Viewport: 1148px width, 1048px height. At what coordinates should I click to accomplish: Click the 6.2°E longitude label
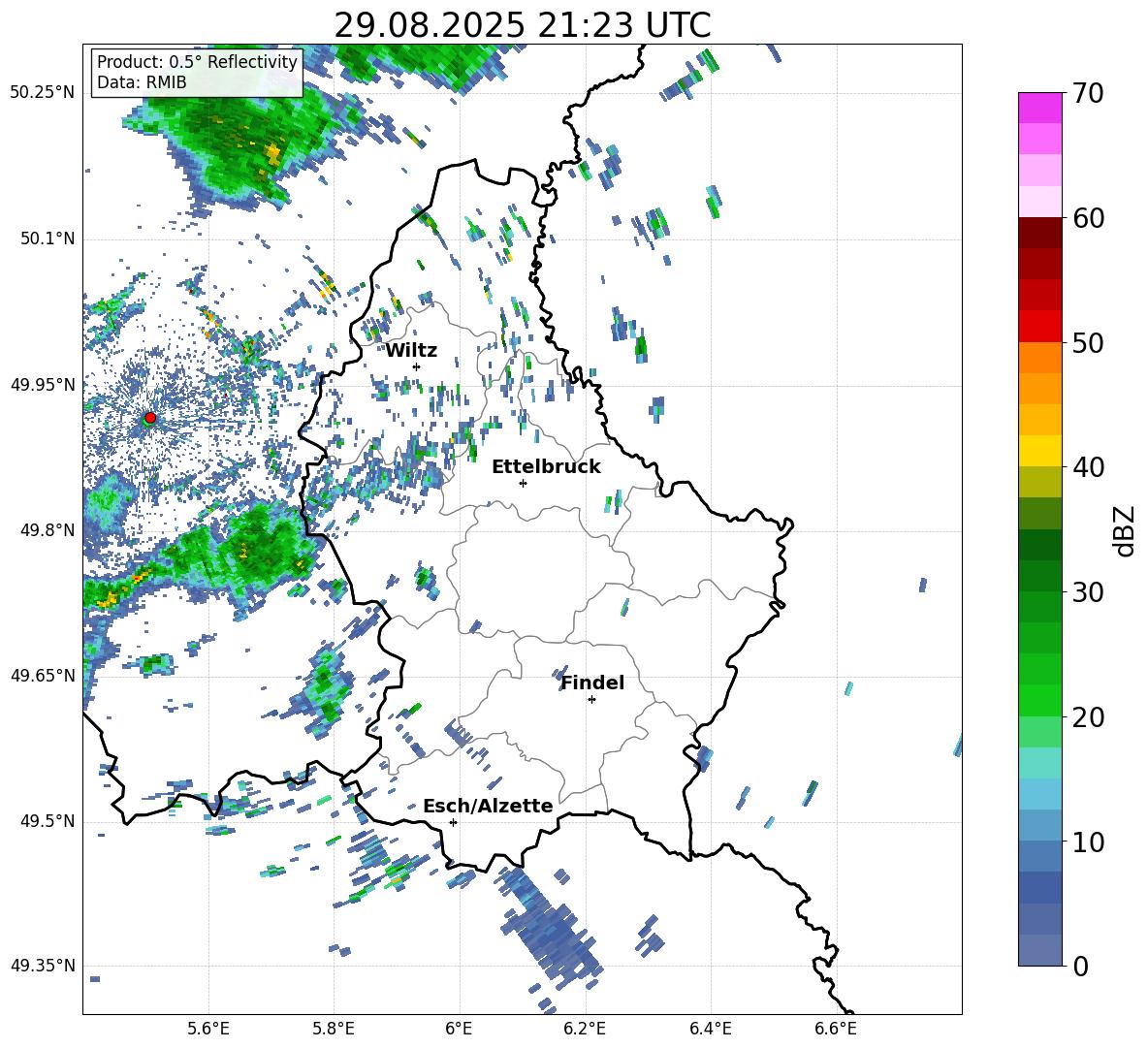[585, 1029]
